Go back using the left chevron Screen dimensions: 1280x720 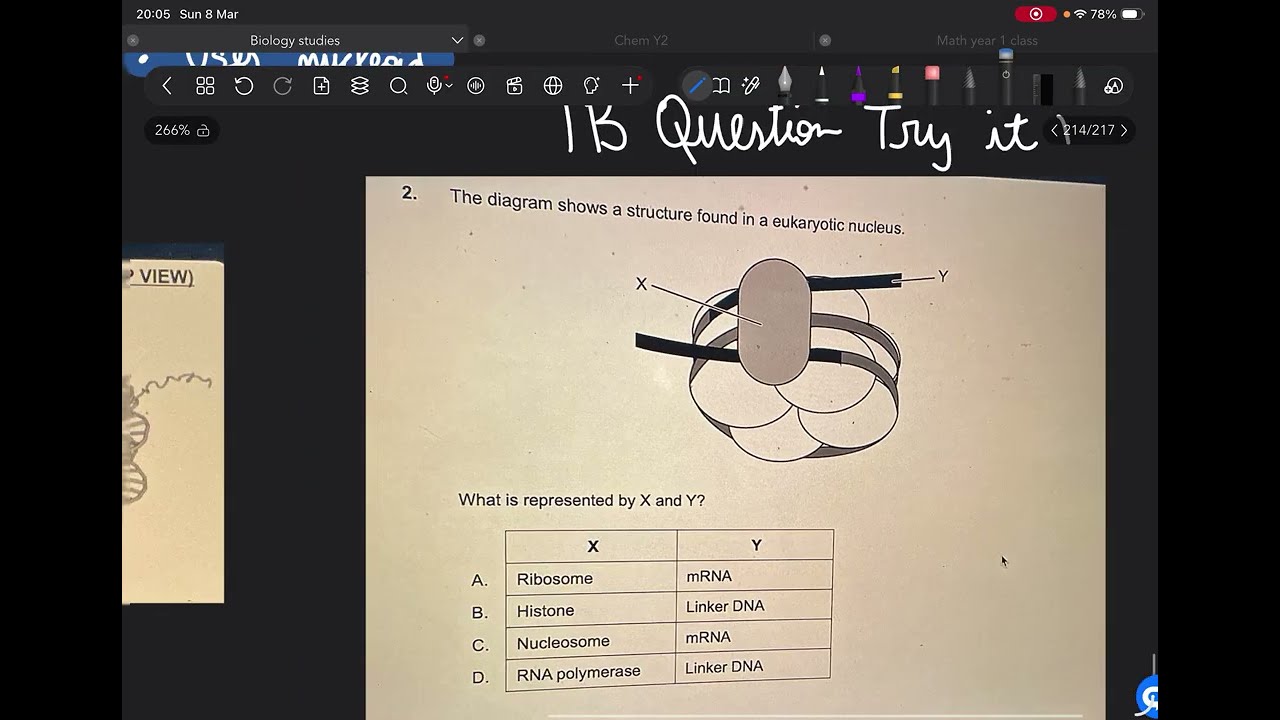tap(167, 86)
